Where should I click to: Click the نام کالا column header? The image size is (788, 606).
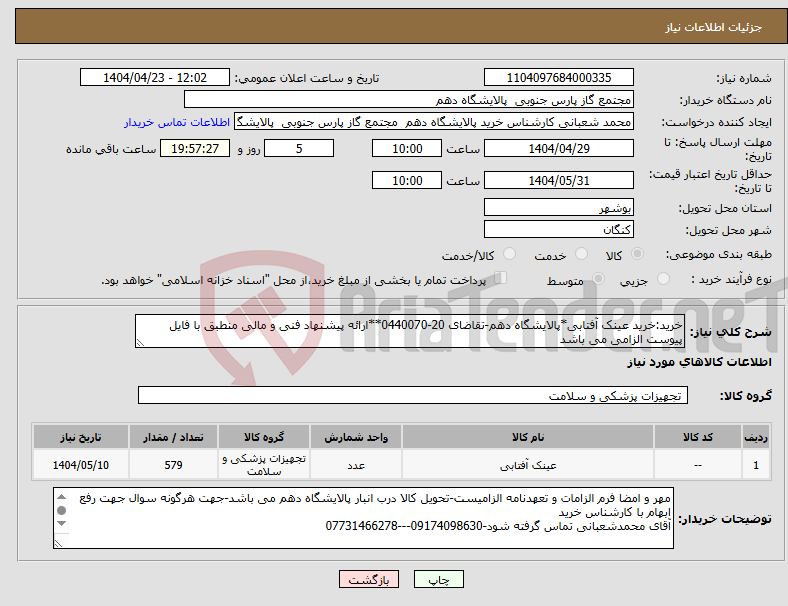click(528, 437)
